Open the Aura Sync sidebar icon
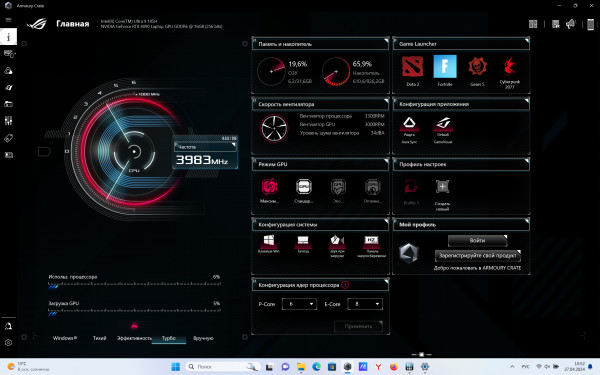The width and height of the screenshot is (600, 375). 8,71
